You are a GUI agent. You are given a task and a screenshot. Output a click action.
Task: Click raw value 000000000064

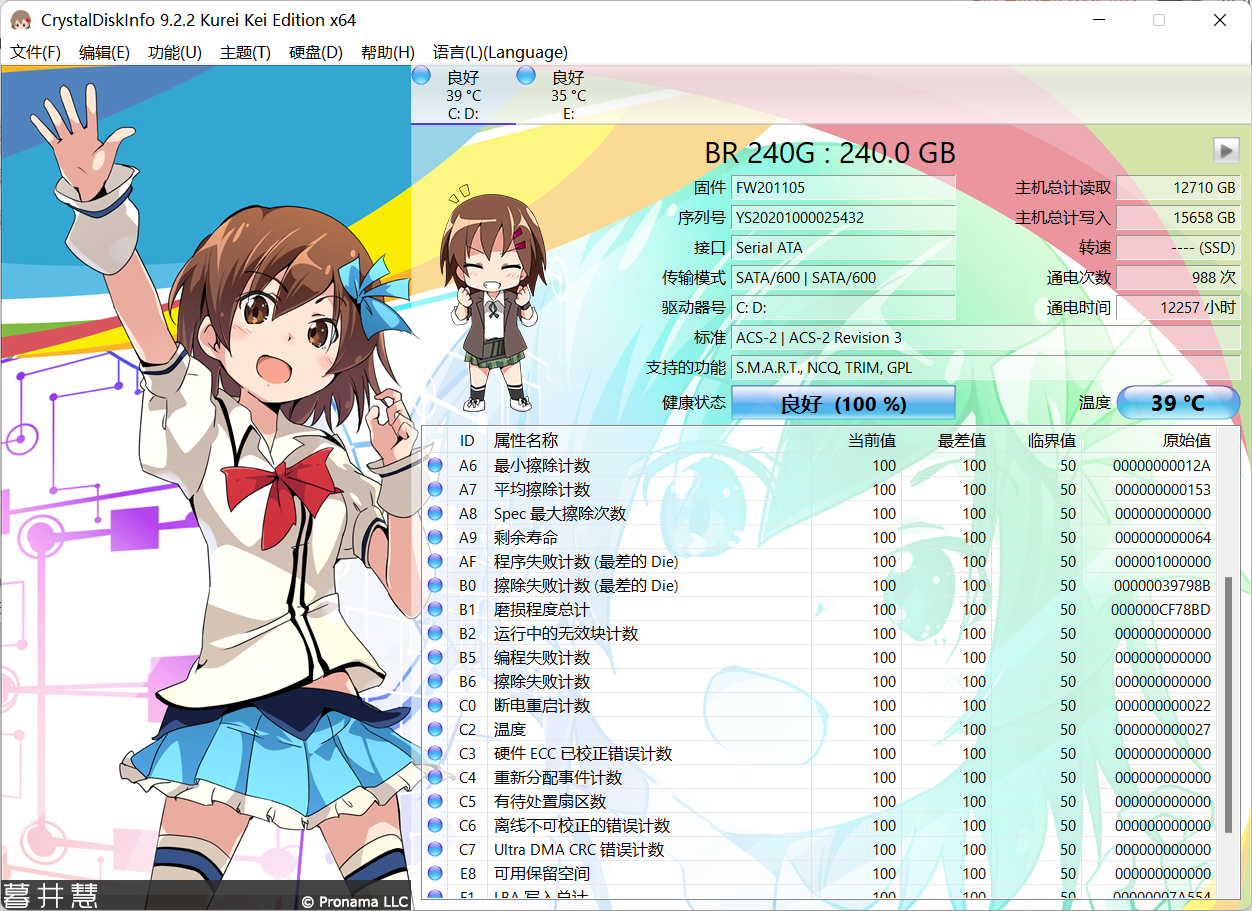coord(1162,537)
